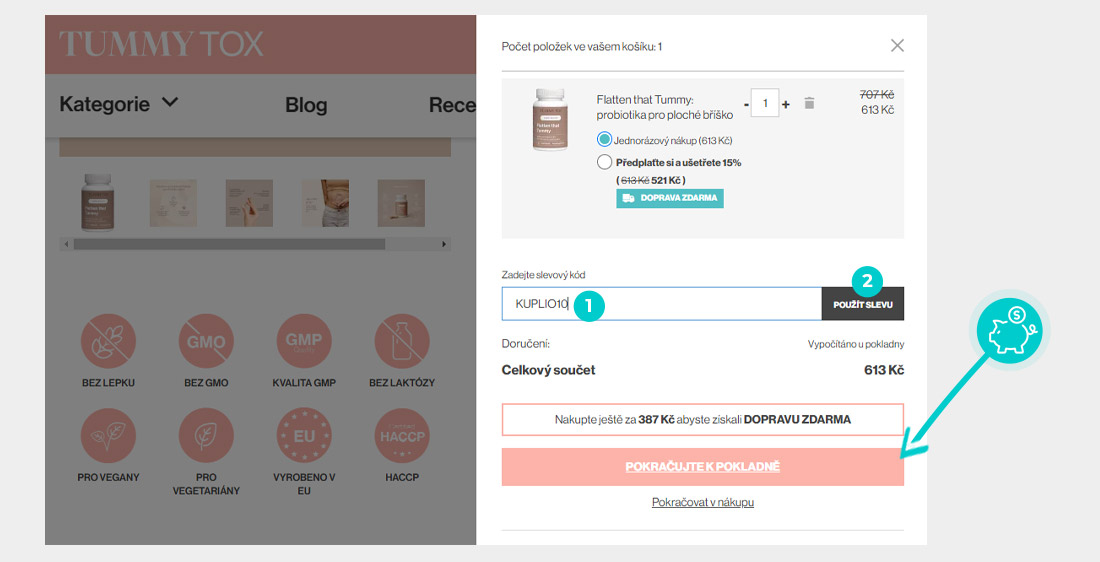Delete item with the trash icon
The image size is (1100, 562).
click(x=809, y=103)
